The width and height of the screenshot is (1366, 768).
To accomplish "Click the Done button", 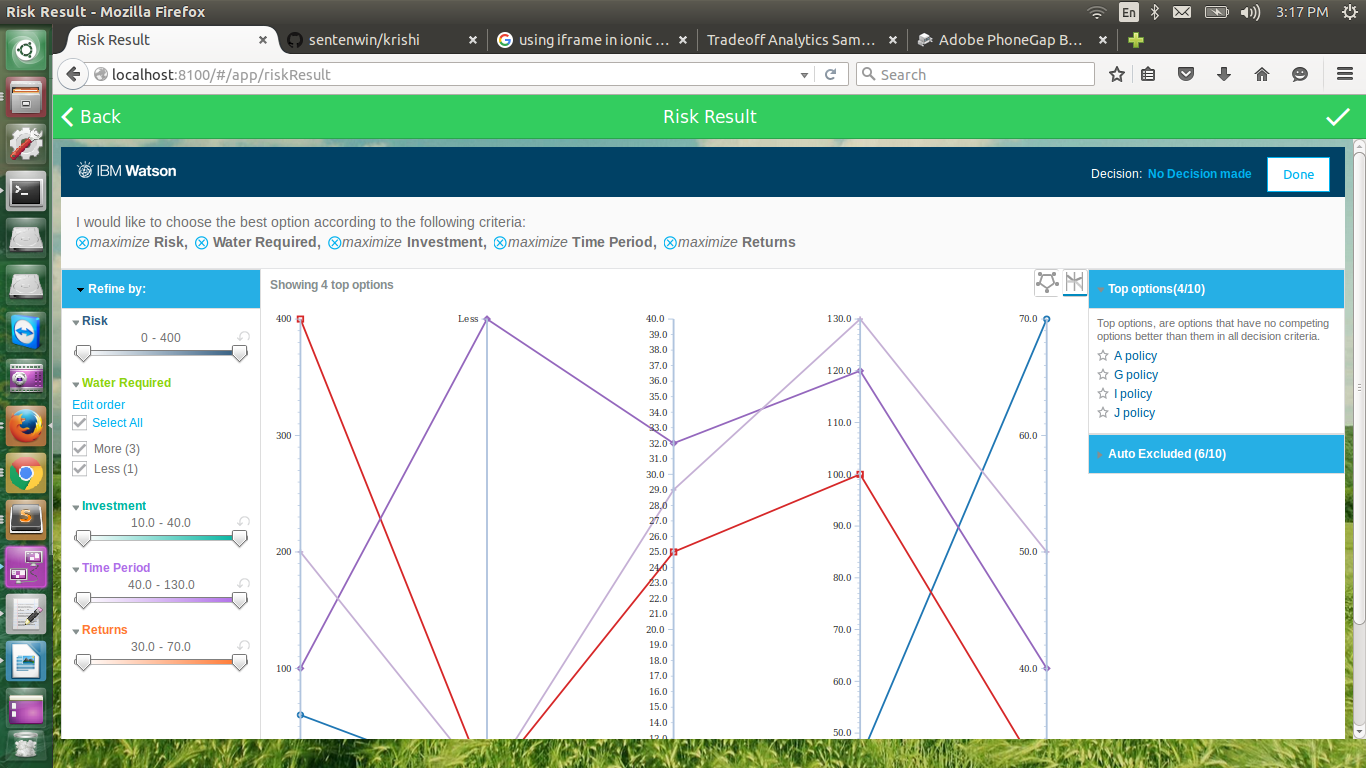I will (x=1298, y=174).
